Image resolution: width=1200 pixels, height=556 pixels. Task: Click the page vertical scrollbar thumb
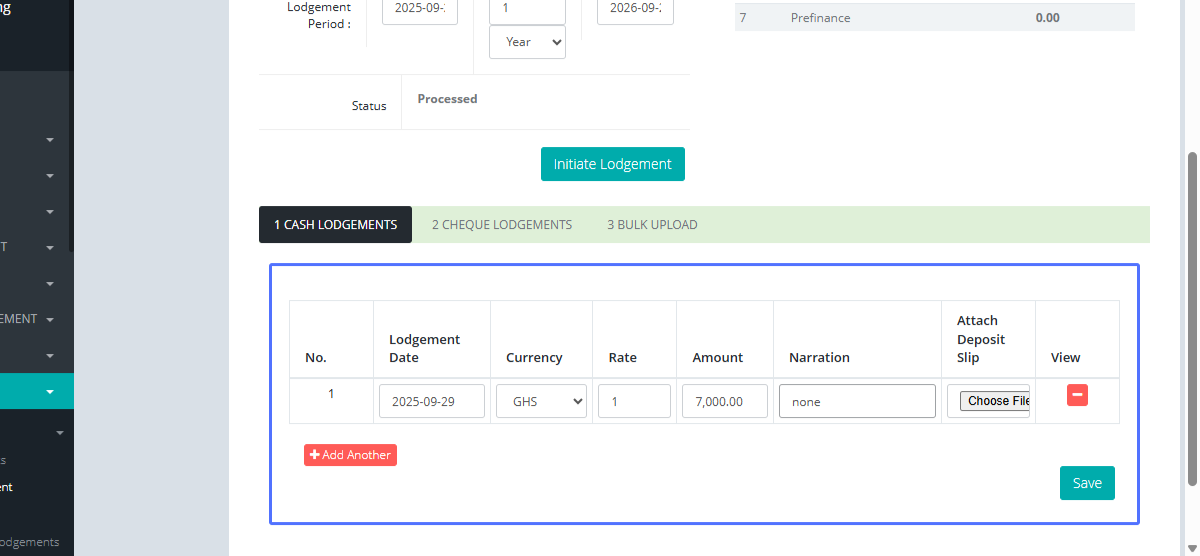point(1191,320)
